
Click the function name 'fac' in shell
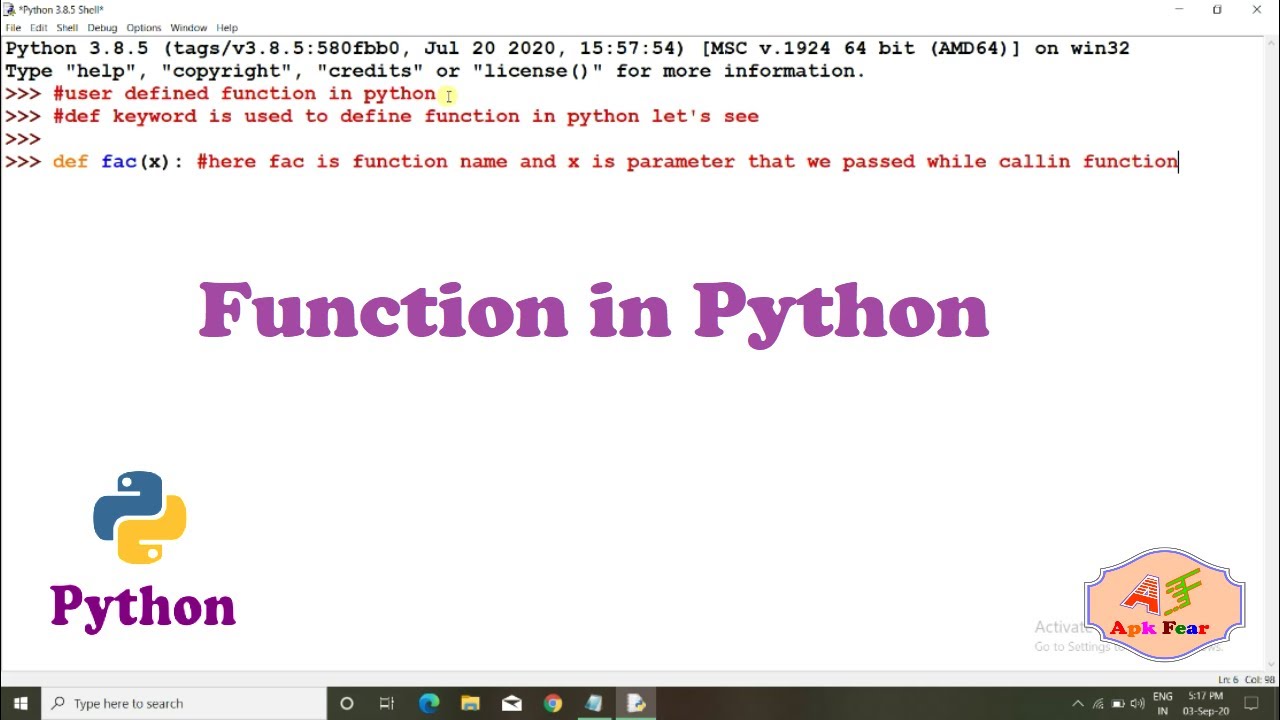tap(118, 161)
